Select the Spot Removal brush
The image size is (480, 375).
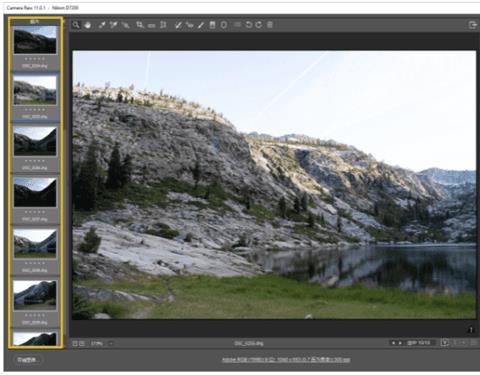tap(178, 25)
